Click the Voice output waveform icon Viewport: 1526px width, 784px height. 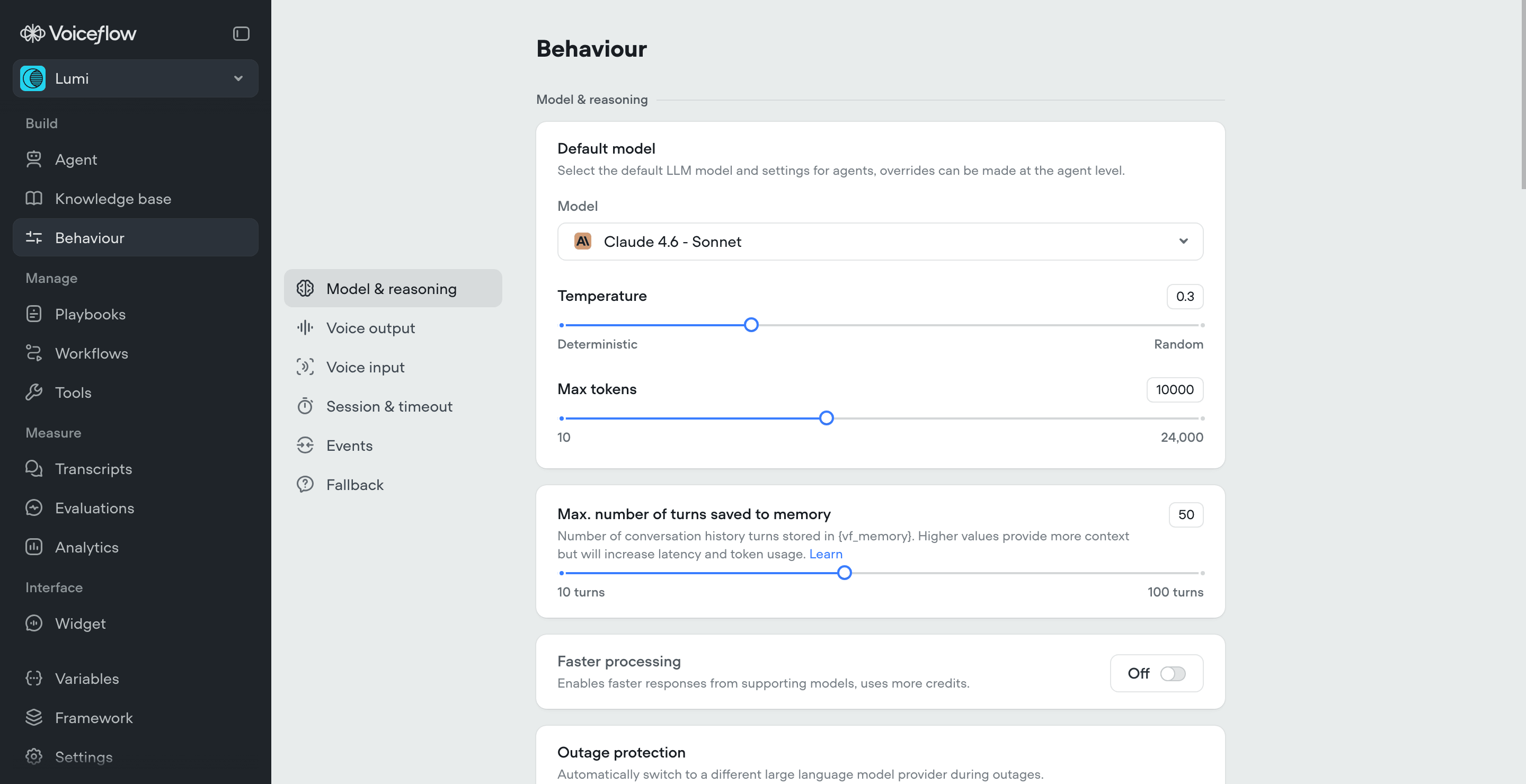click(x=305, y=327)
